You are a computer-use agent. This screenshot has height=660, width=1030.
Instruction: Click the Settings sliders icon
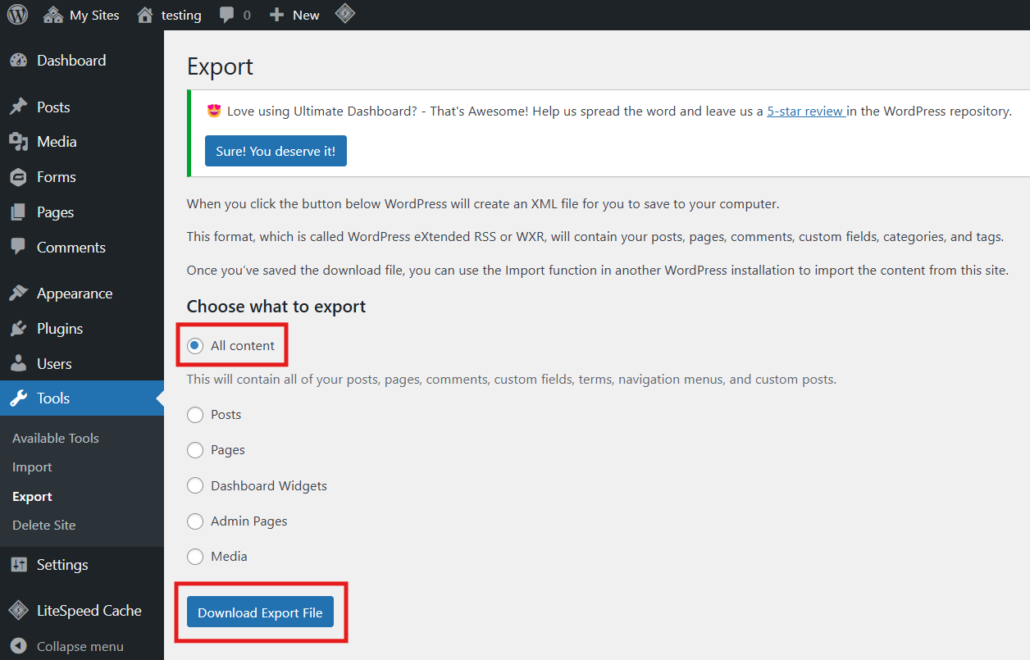pyautogui.click(x=19, y=564)
